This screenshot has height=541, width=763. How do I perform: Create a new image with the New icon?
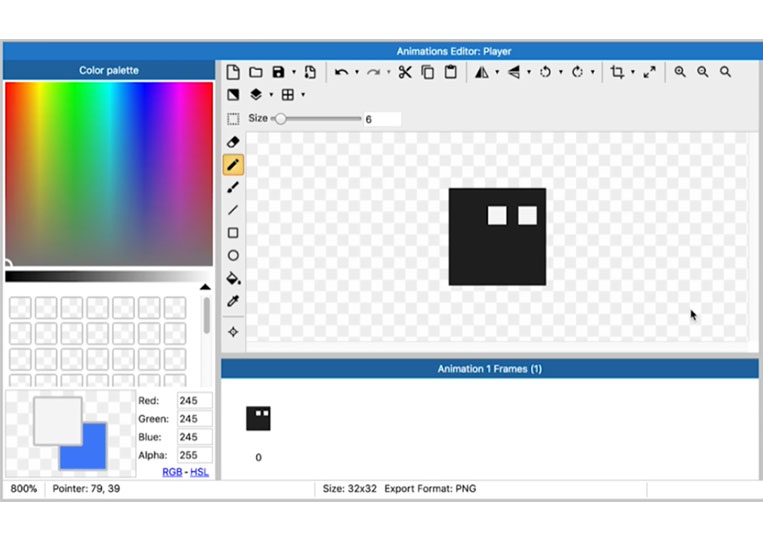coord(233,72)
